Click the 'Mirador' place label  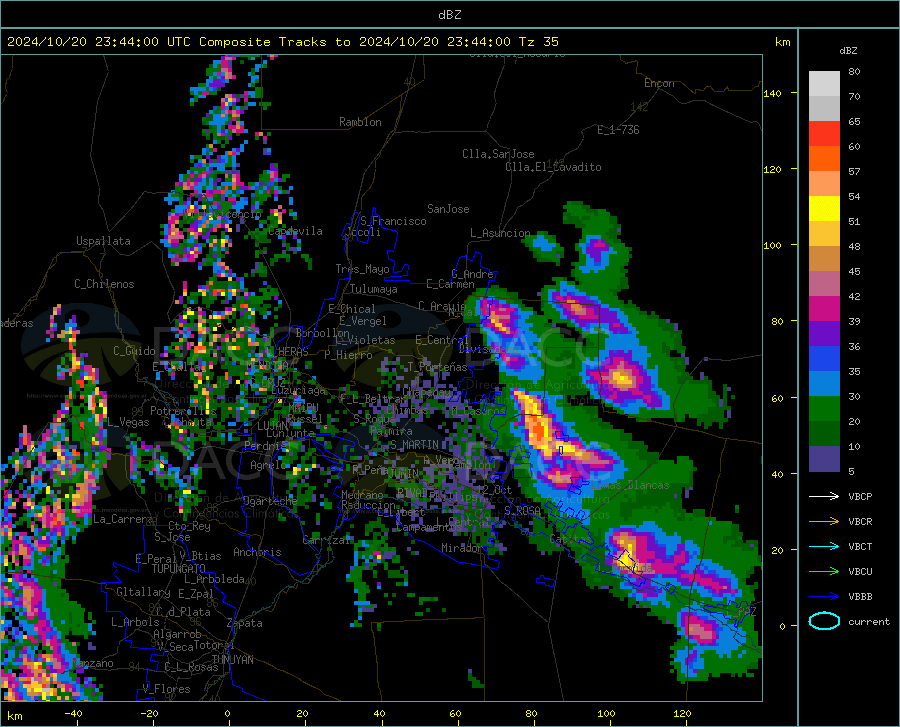tap(461, 549)
